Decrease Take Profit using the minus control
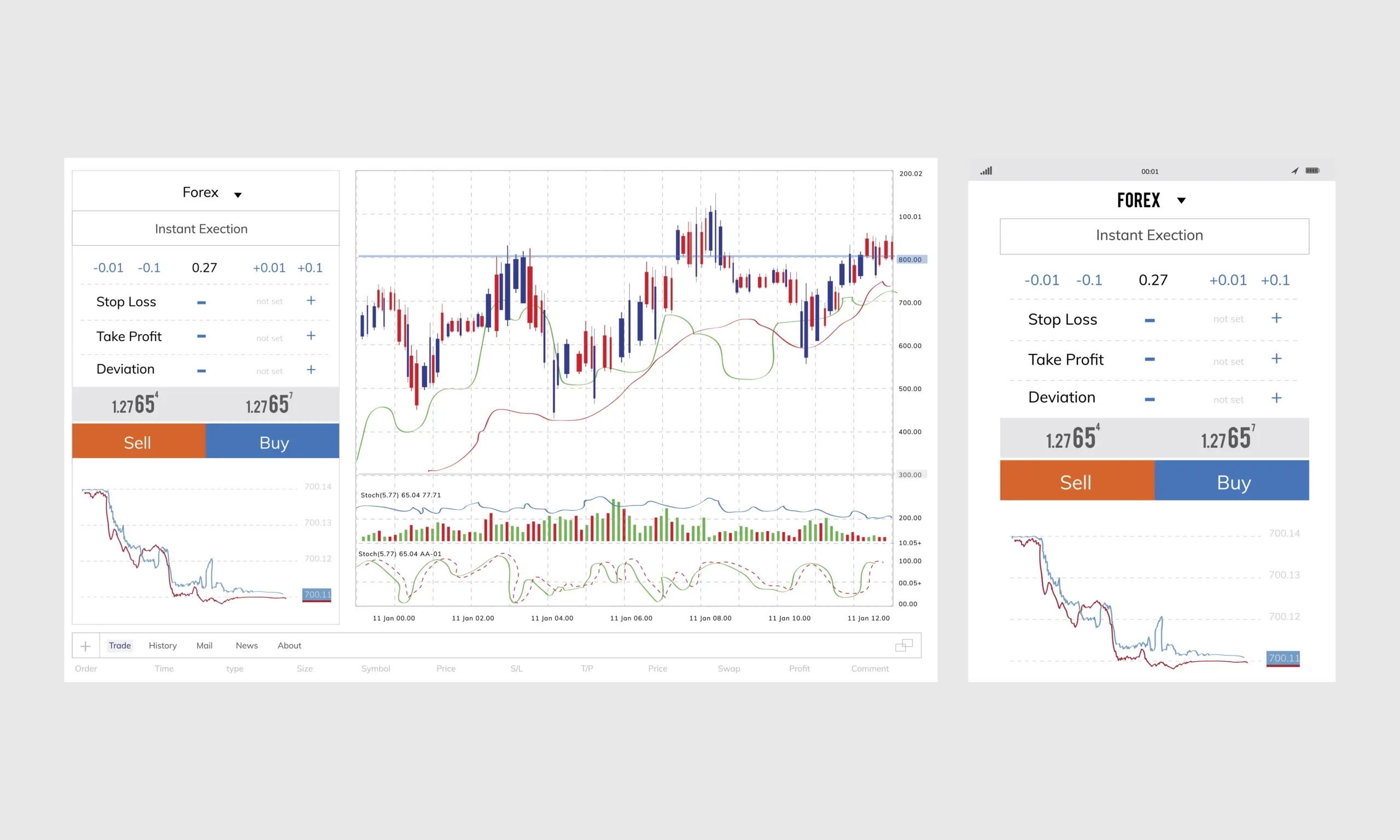The height and width of the screenshot is (840, 1400). click(201, 336)
